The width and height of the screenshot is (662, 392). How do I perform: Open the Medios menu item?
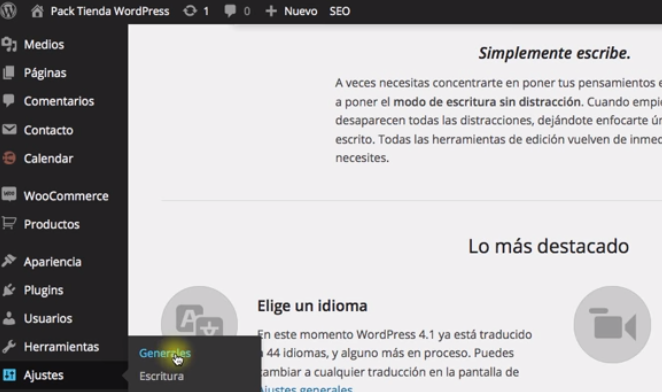click(44, 44)
